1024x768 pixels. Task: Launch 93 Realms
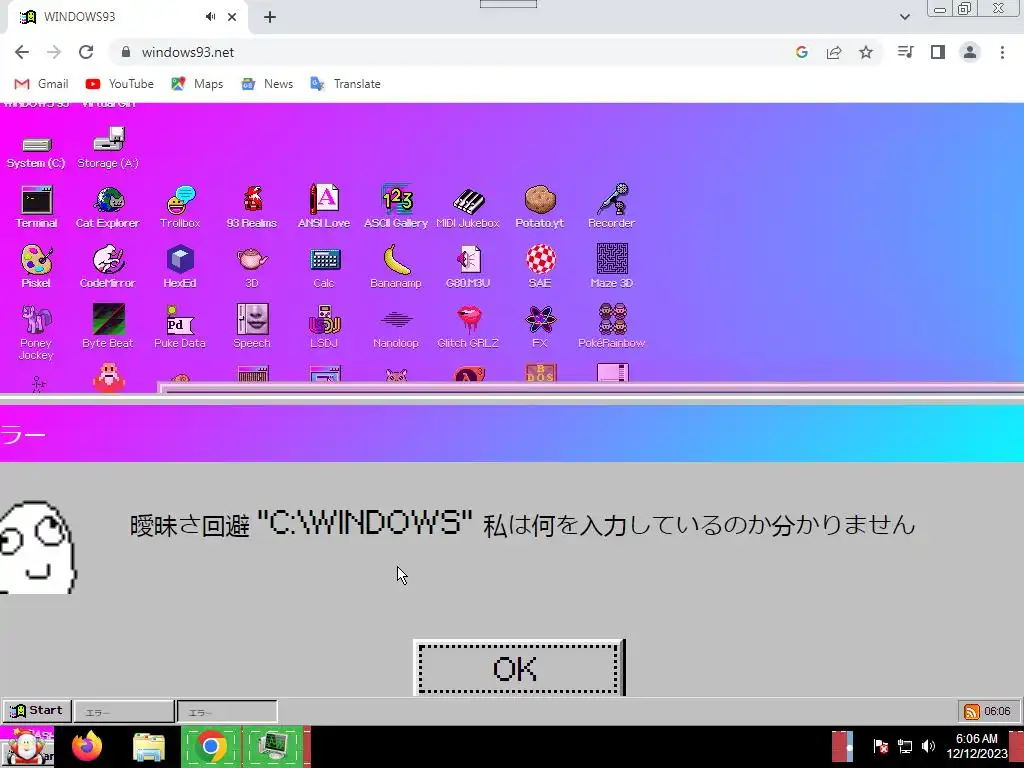[252, 207]
